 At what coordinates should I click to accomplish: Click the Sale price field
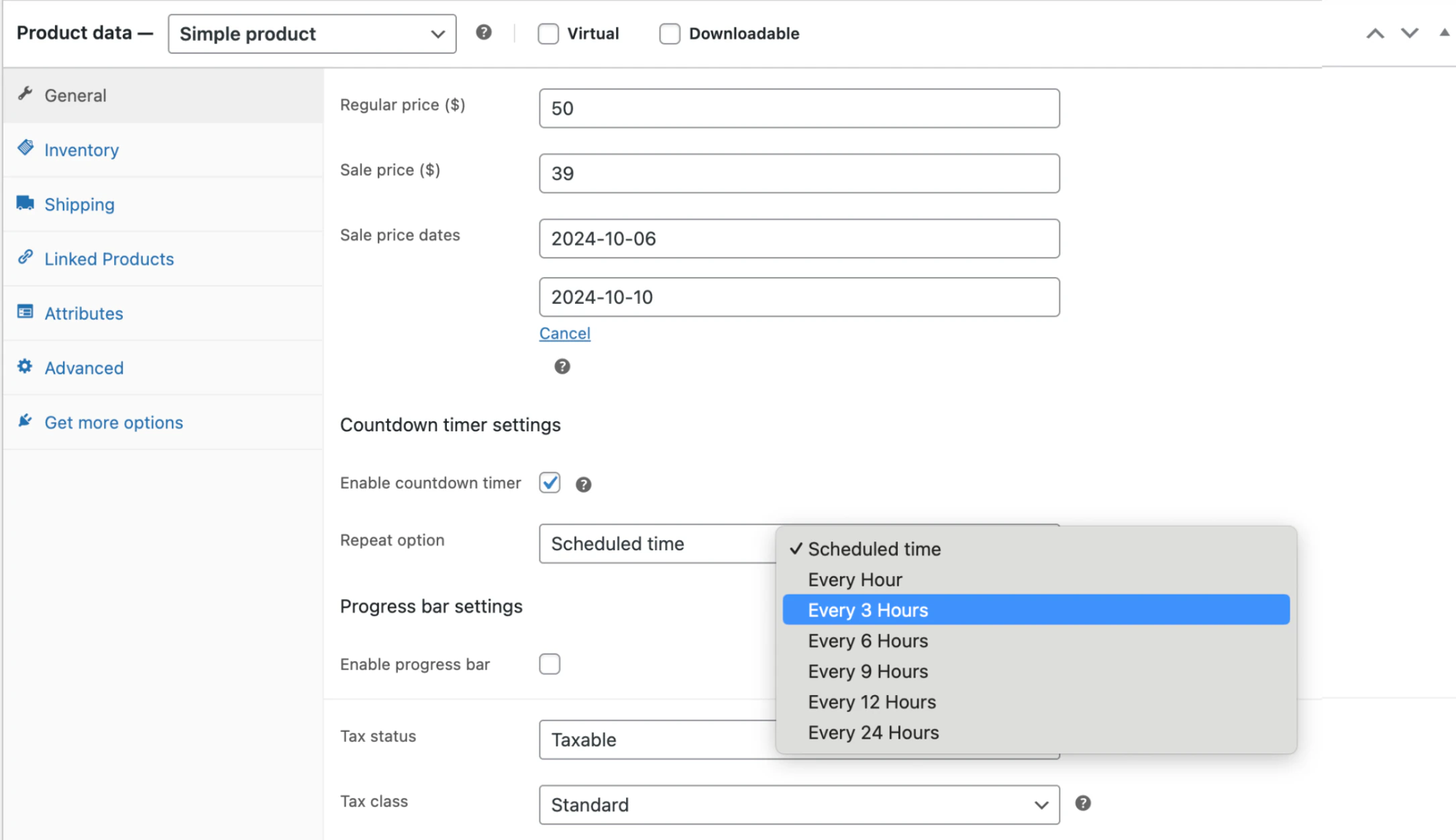point(799,173)
